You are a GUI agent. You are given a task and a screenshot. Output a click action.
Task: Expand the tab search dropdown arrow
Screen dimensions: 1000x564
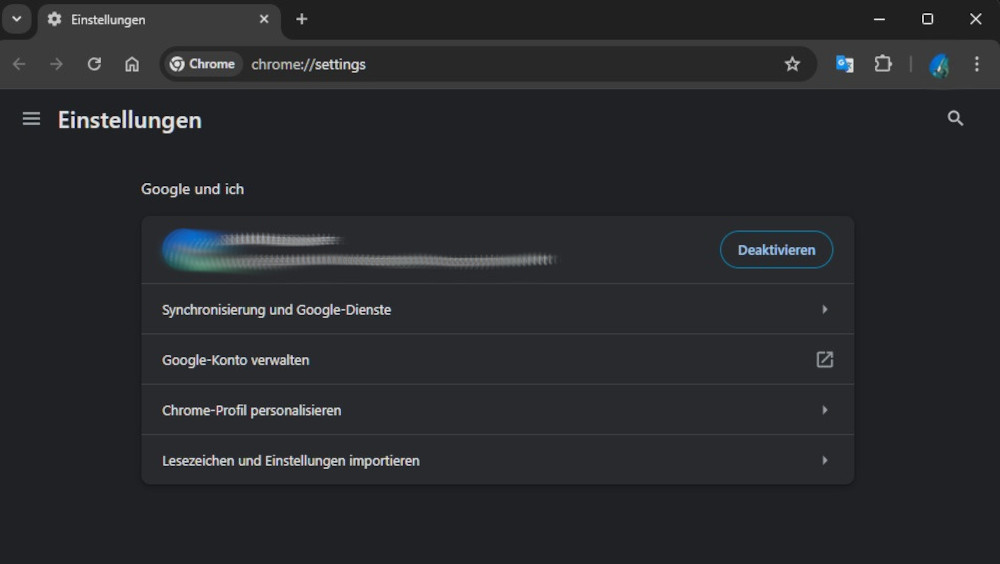[17, 19]
